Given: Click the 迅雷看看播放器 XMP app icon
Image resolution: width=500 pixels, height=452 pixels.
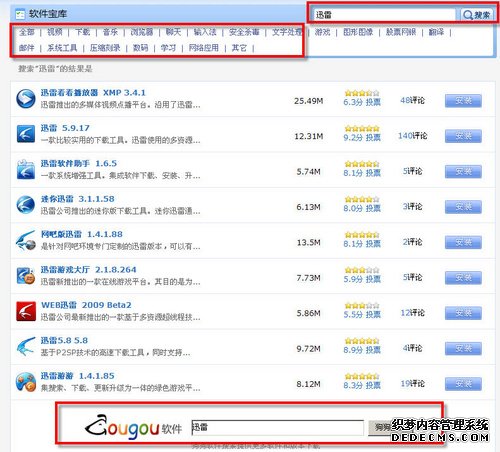Looking at the screenshot, I should pos(26,99).
